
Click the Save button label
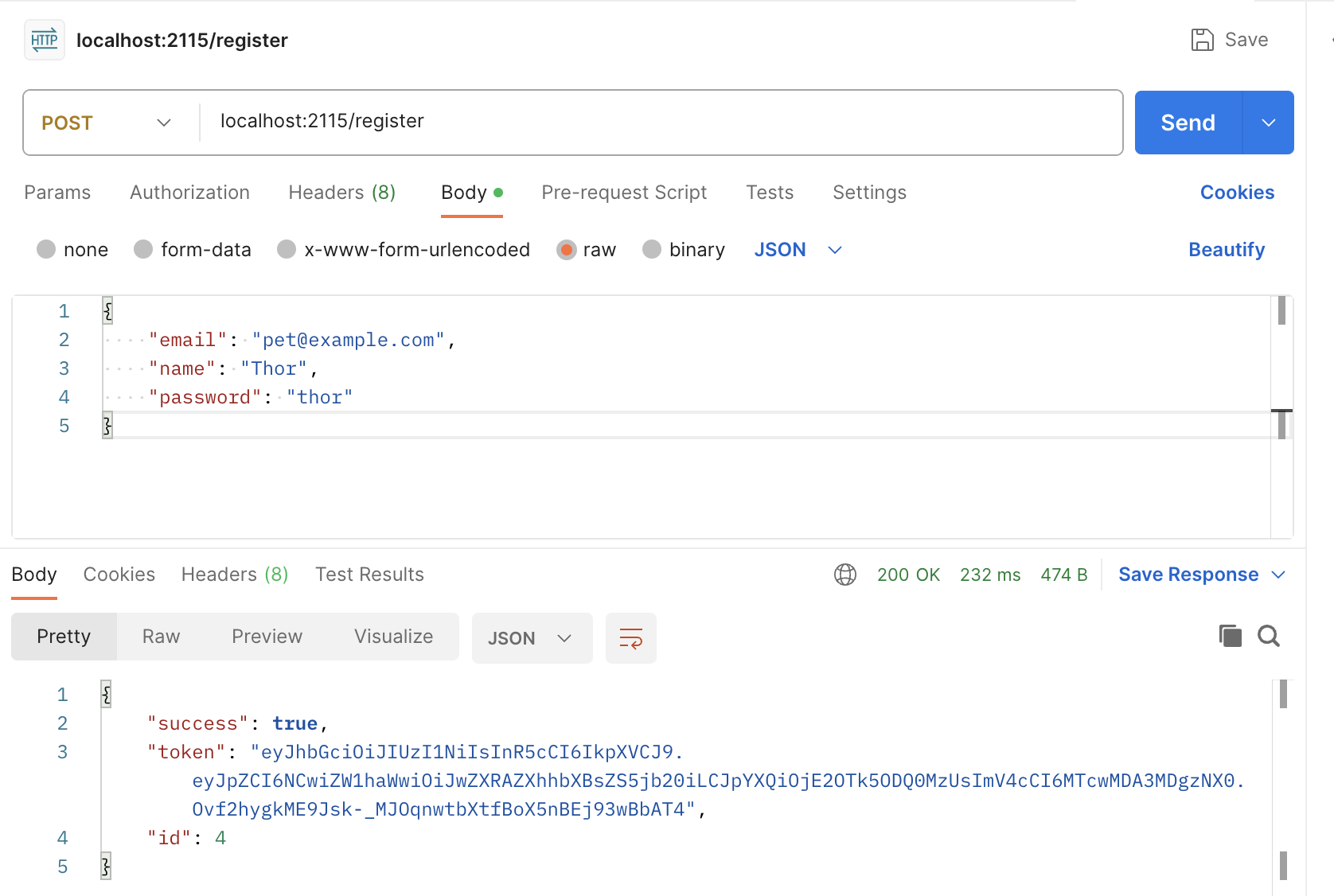[x=1246, y=40]
